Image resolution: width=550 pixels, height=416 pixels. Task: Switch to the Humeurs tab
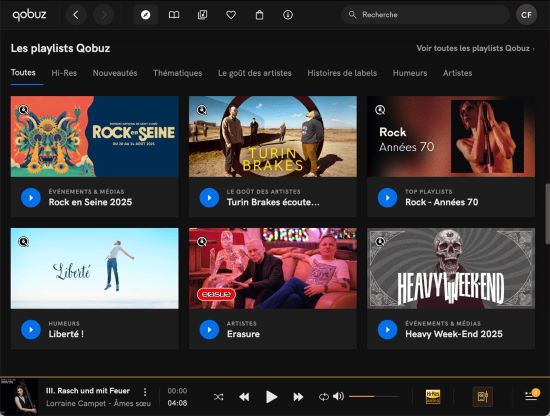pos(410,73)
